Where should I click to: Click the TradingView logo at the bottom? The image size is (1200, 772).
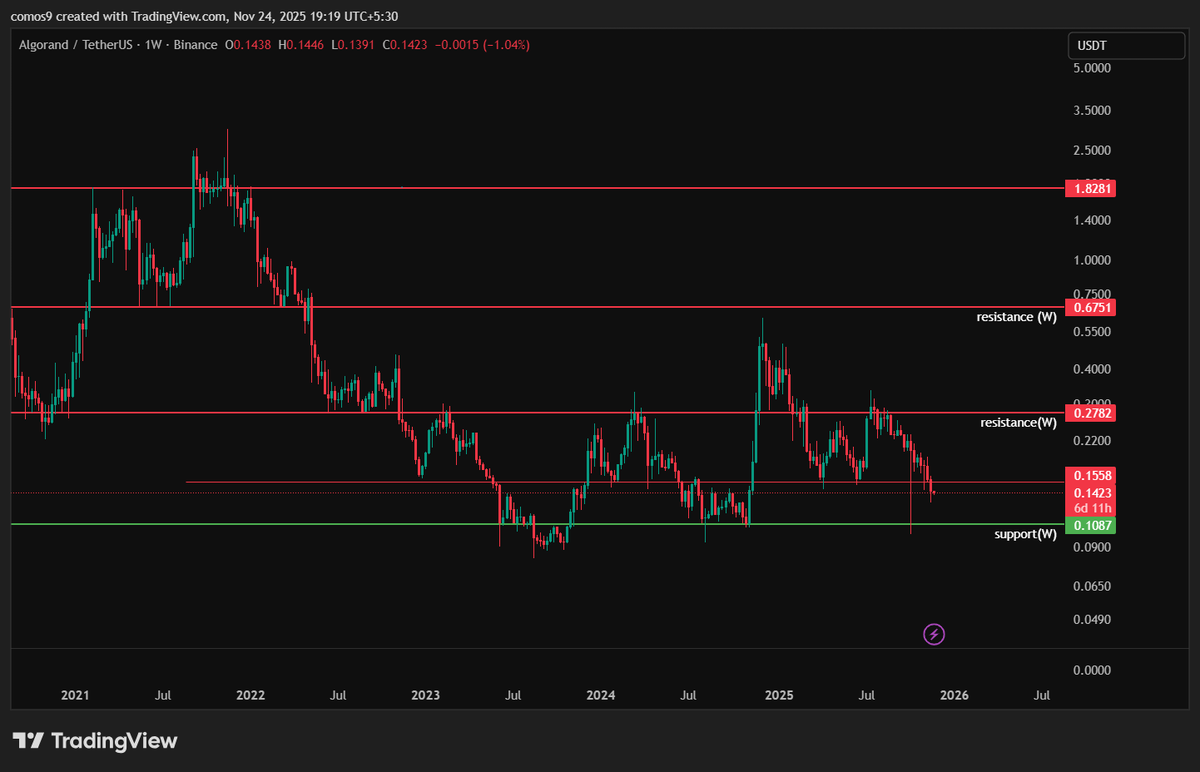(95, 741)
